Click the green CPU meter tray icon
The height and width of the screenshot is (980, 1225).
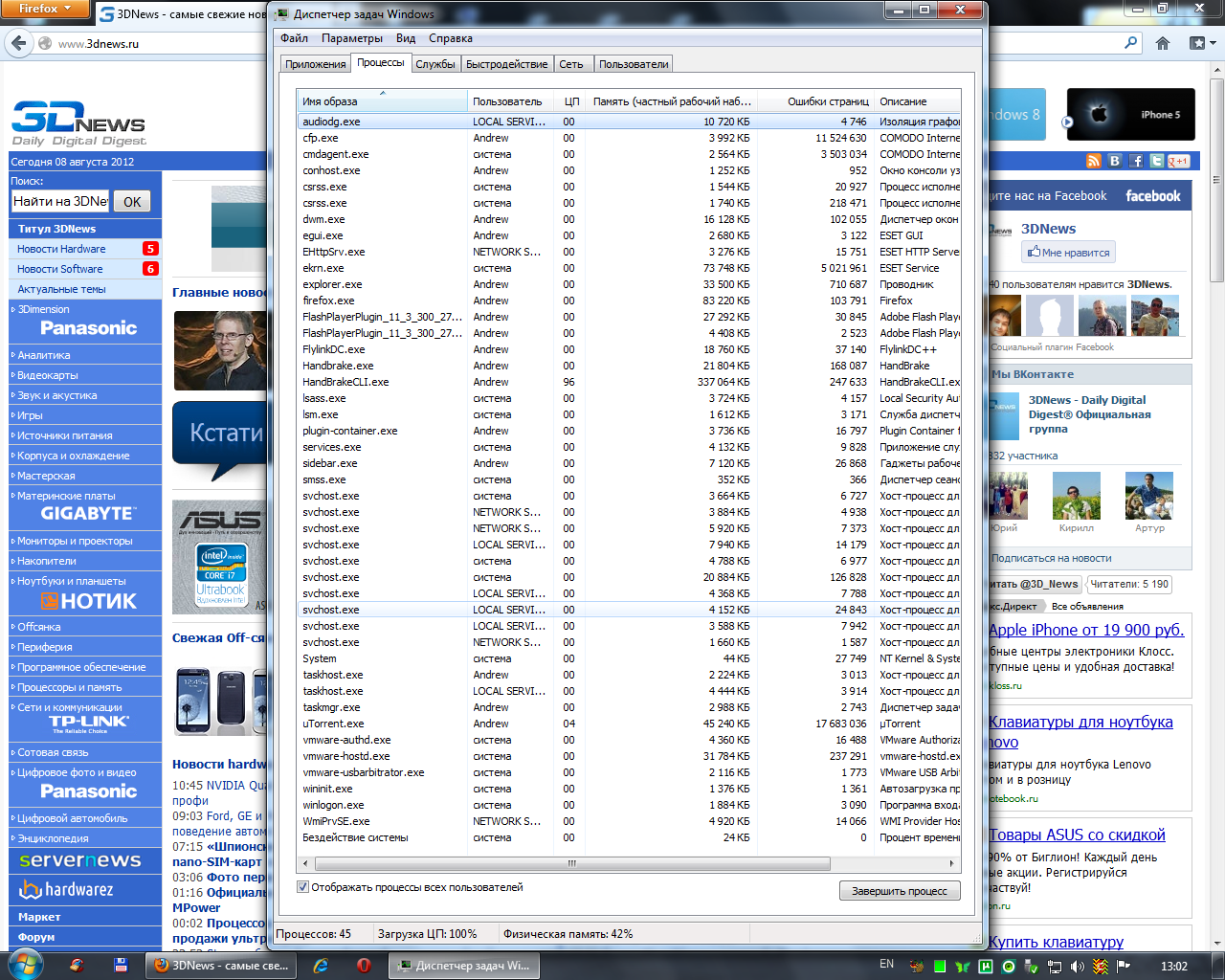pyautogui.click(x=940, y=967)
